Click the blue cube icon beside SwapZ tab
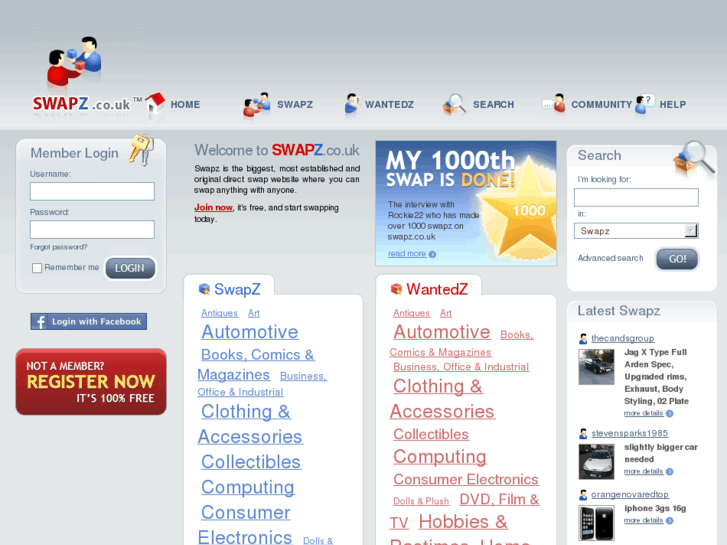Viewport: 727px width, 545px height. pyautogui.click(x=204, y=289)
